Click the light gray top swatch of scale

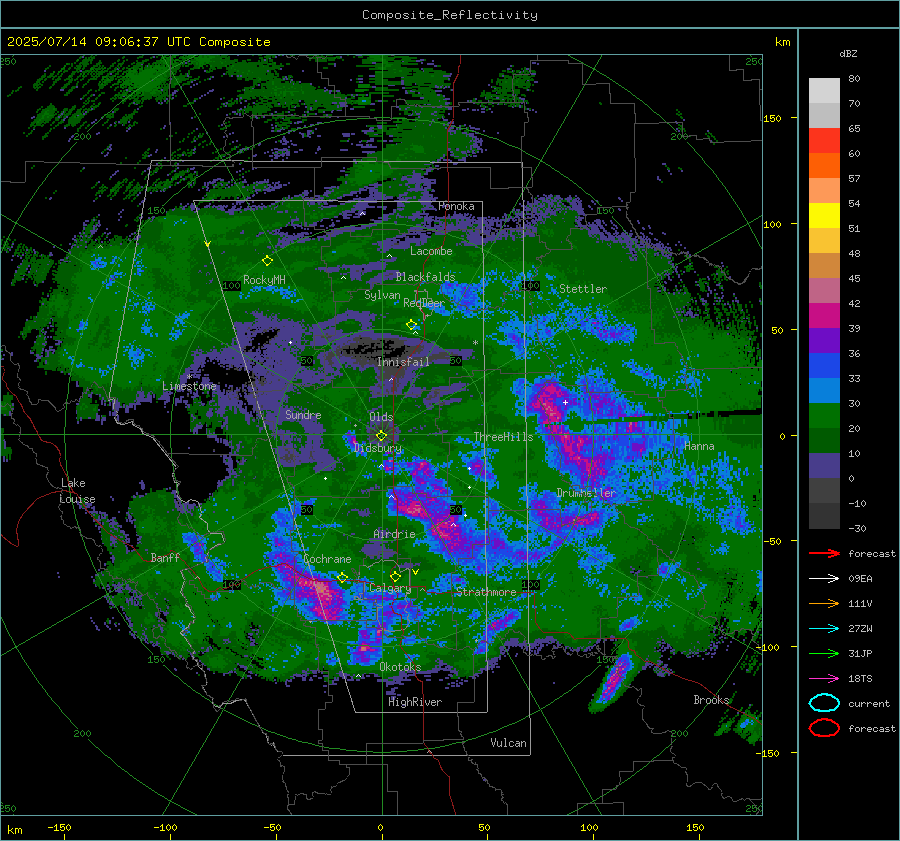click(824, 91)
